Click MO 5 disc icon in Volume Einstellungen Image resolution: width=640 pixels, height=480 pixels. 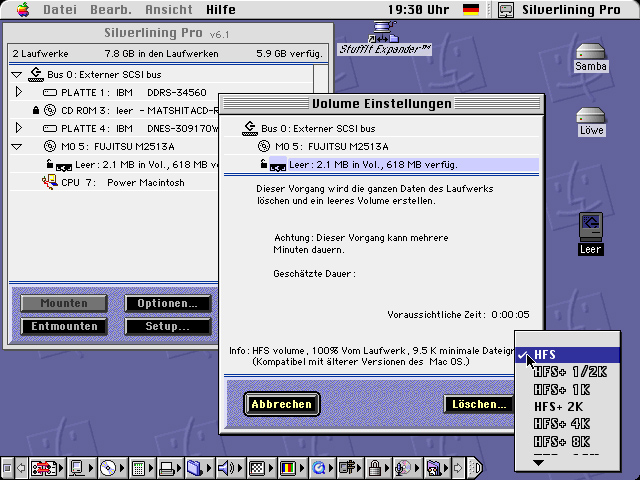point(264,146)
